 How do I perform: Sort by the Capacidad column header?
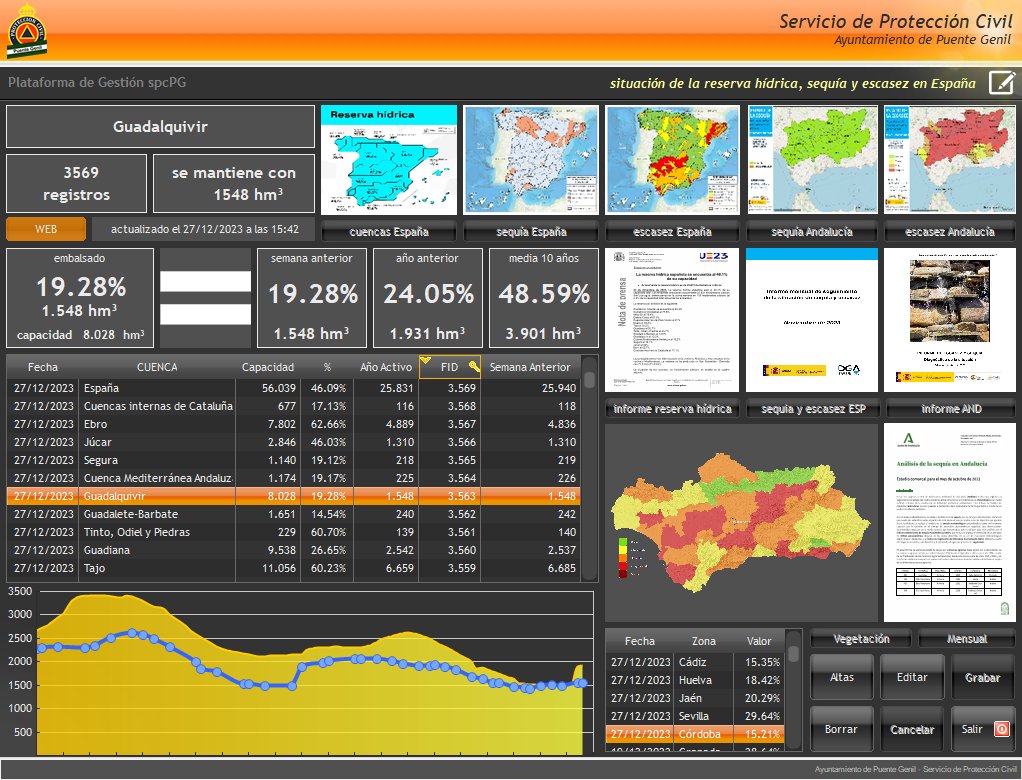coord(268,367)
